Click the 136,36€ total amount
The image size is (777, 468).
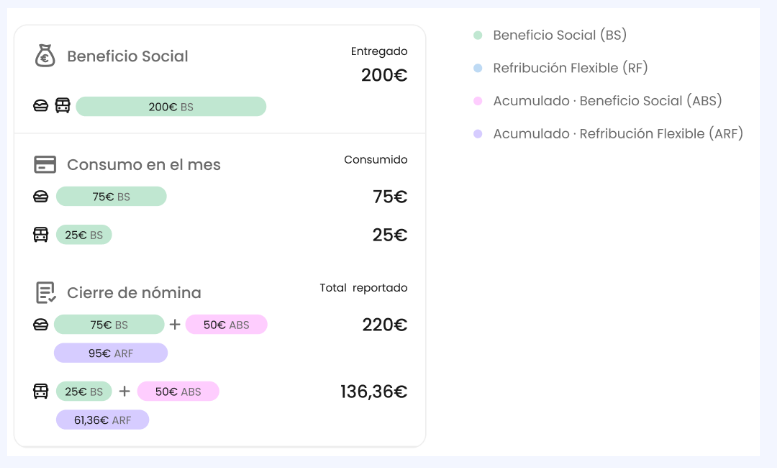pos(374,391)
